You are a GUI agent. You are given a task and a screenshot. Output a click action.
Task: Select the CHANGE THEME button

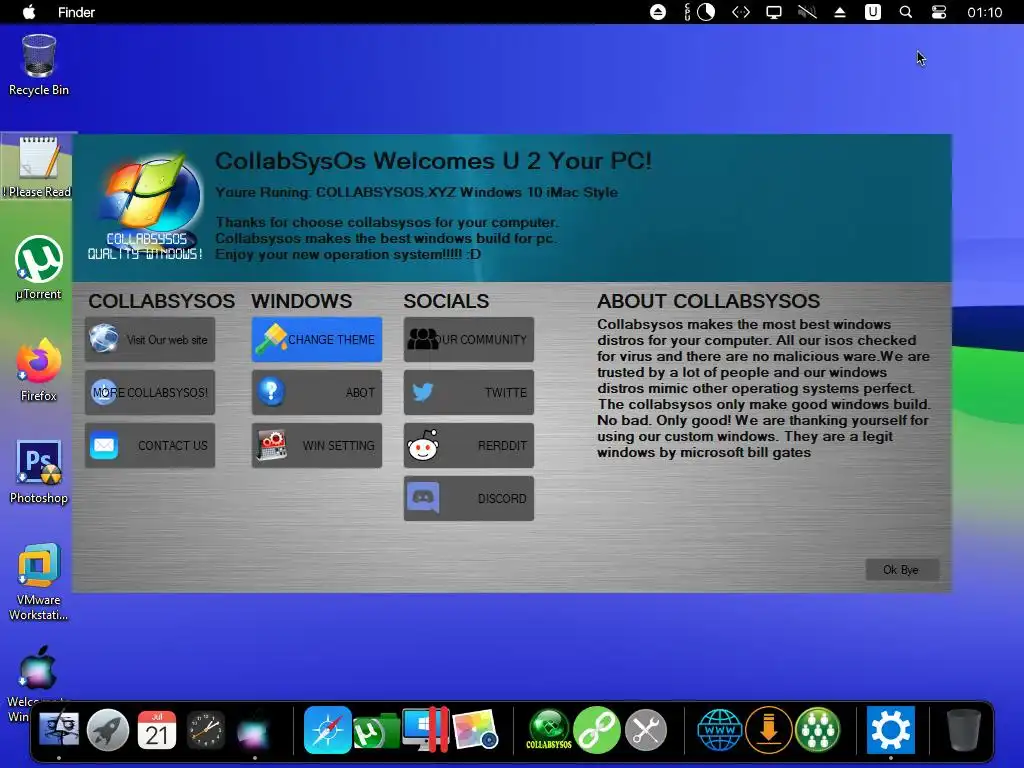coord(317,340)
